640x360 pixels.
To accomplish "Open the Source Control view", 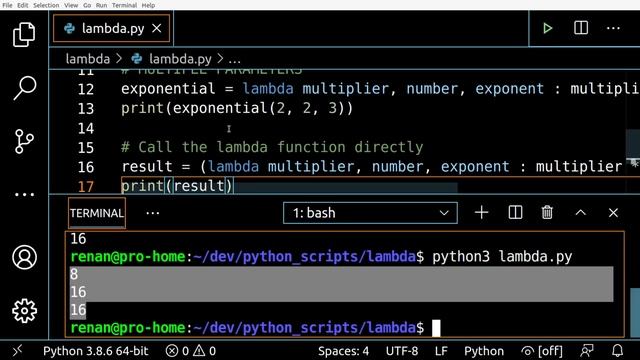I will pyautogui.click(x=24, y=141).
